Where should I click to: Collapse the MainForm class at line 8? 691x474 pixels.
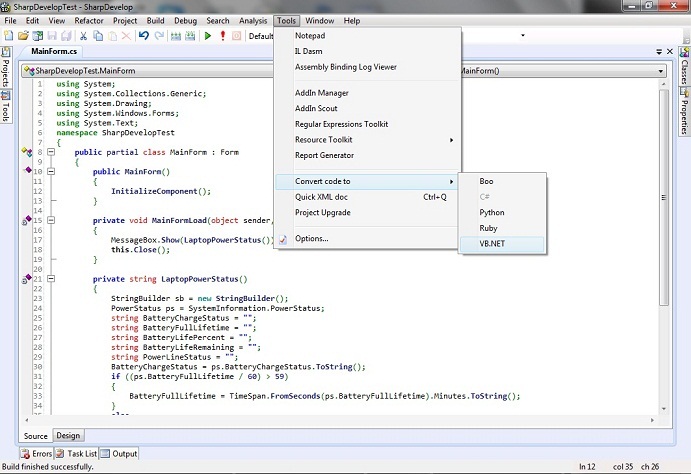coord(51,152)
